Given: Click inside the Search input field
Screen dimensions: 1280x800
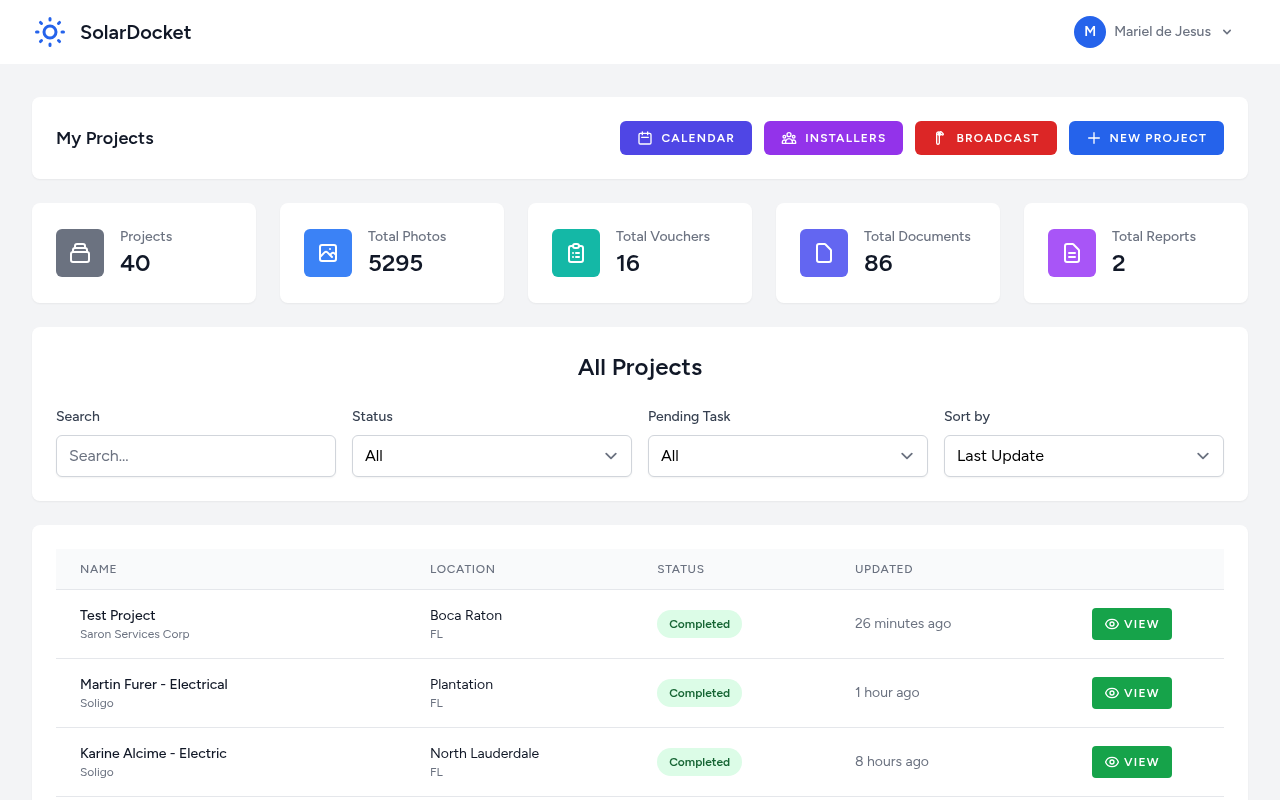Looking at the screenshot, I should (195, 456).
